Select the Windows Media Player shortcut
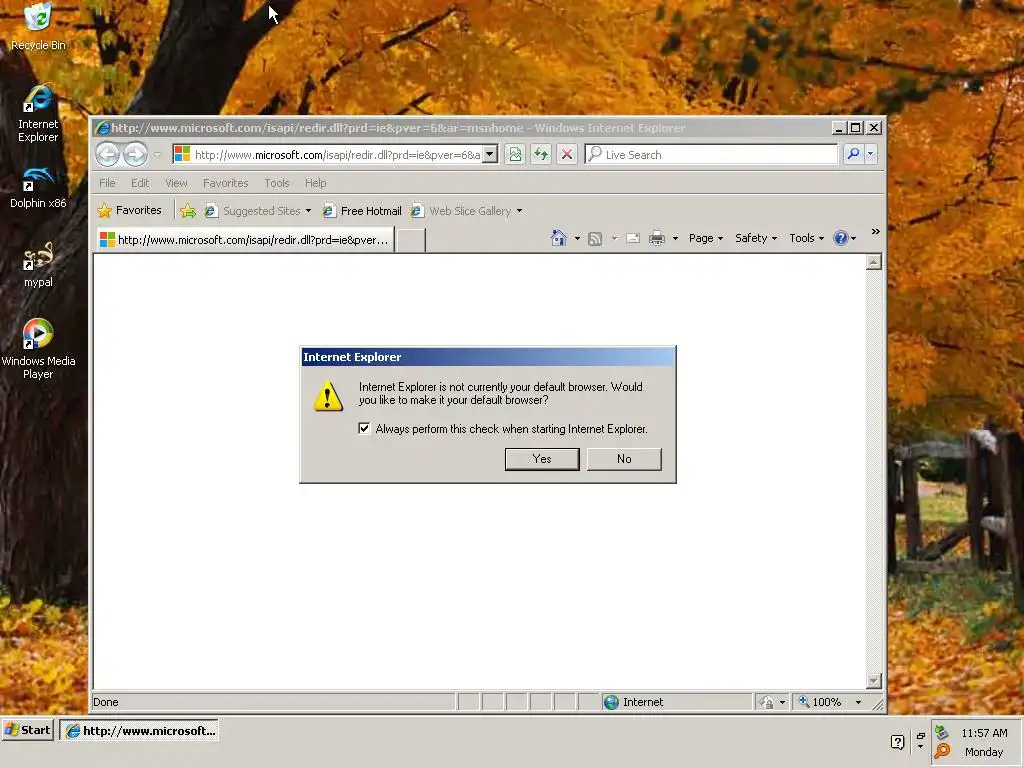The image size is (1024, 768). click(x=38, y=349)
